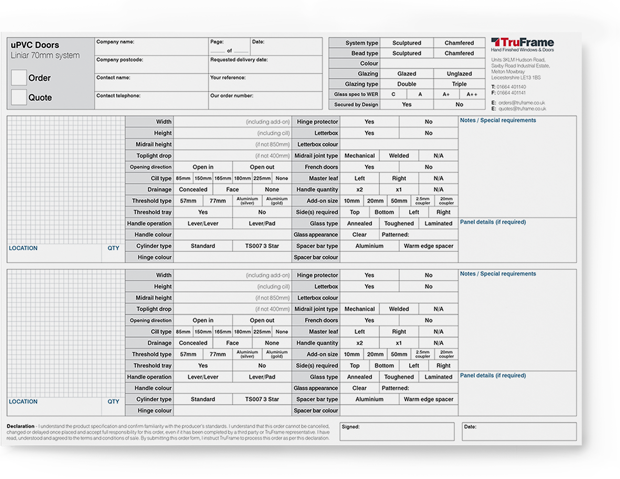Choose Glazed in the Glazing row
The width and height of the screenshot is (620, 479).
pos(406,74)
